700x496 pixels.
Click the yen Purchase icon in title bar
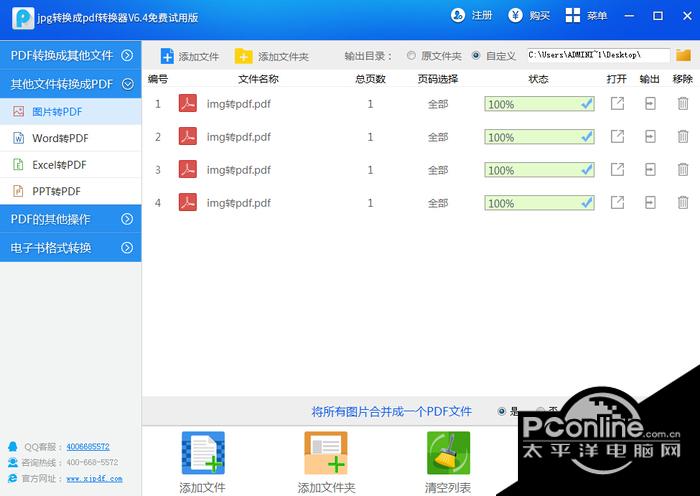(x=515, y=16)
